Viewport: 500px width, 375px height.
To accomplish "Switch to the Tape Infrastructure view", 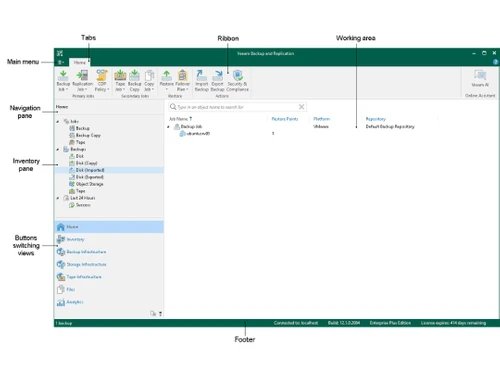I will point(109,277).
